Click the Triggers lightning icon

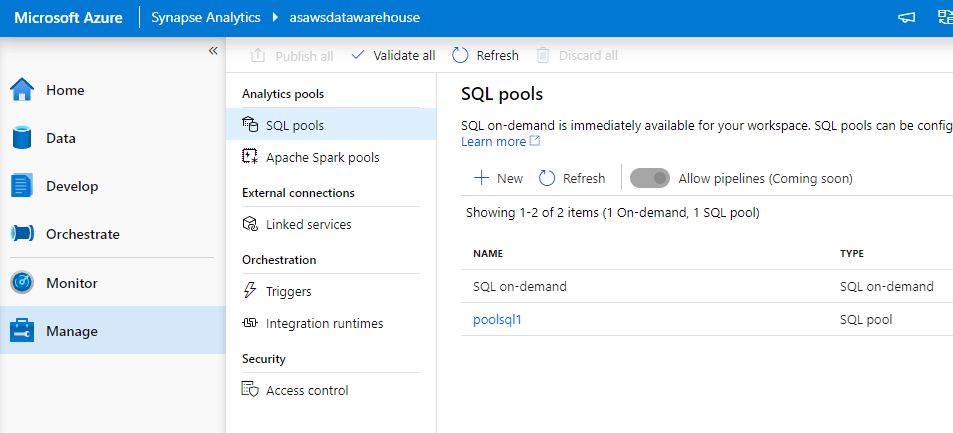tap(250, 290)
